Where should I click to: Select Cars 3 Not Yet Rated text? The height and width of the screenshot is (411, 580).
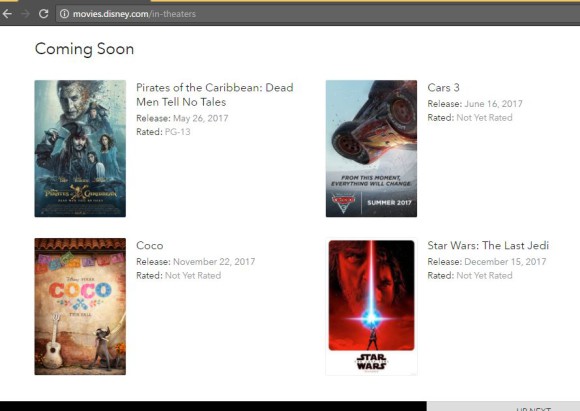point(484,118)
